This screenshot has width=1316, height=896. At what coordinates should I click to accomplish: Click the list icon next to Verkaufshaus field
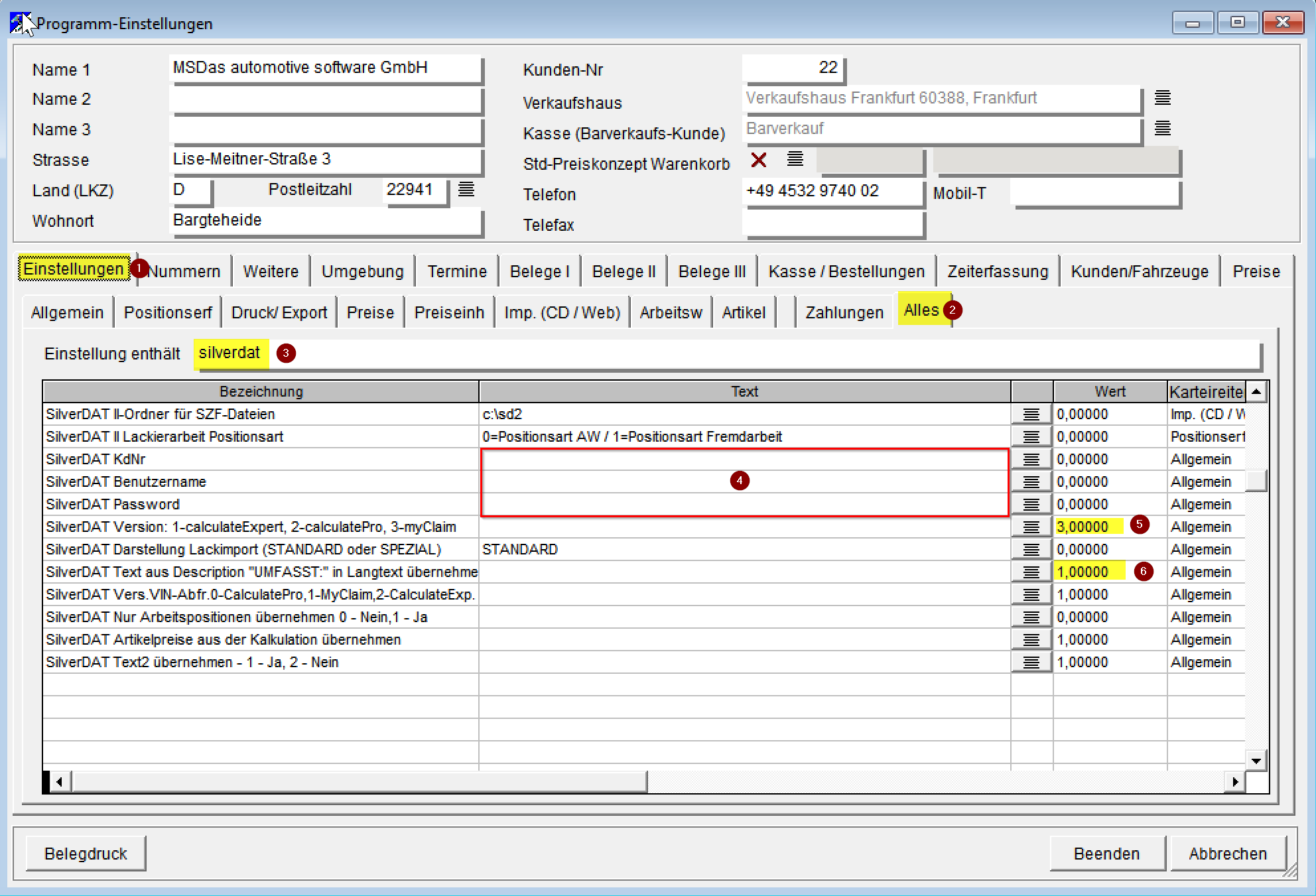[1162, 98]
